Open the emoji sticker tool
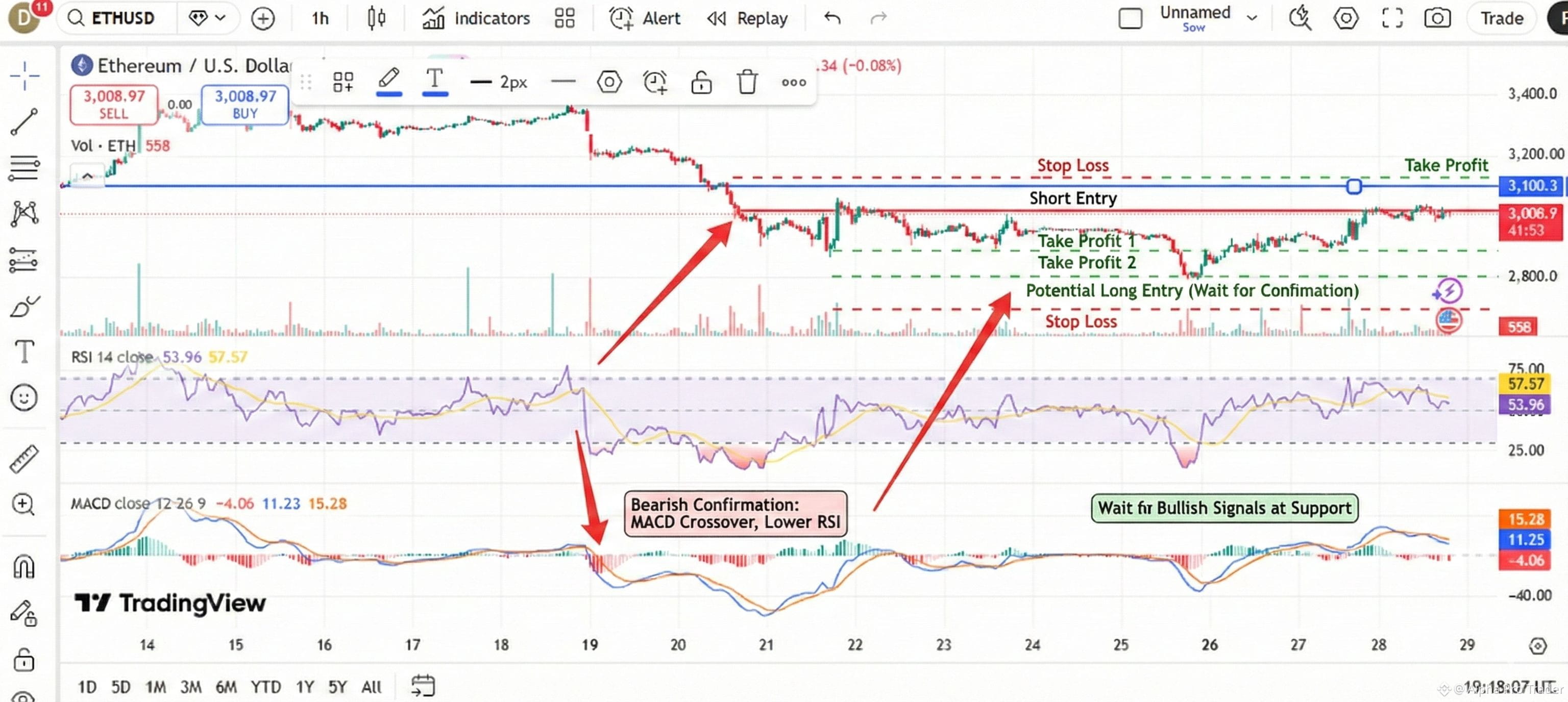1568x702 pixels. (x=24, y=398)
